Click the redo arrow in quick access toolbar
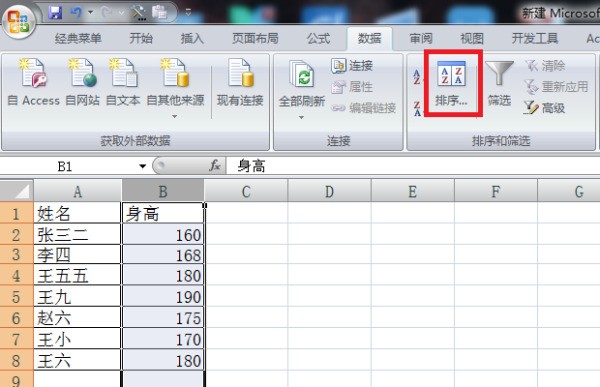Viewport: 600px width, 387px height. [x=106, y=13]
